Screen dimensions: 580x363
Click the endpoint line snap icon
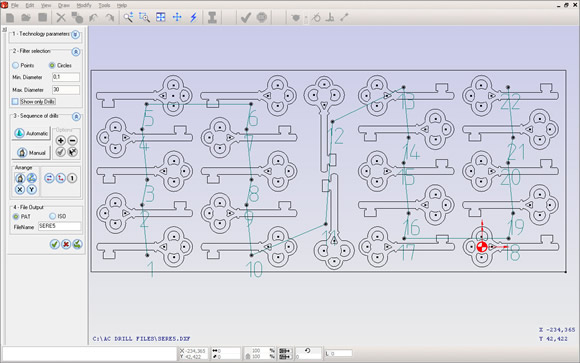[344, 17]
